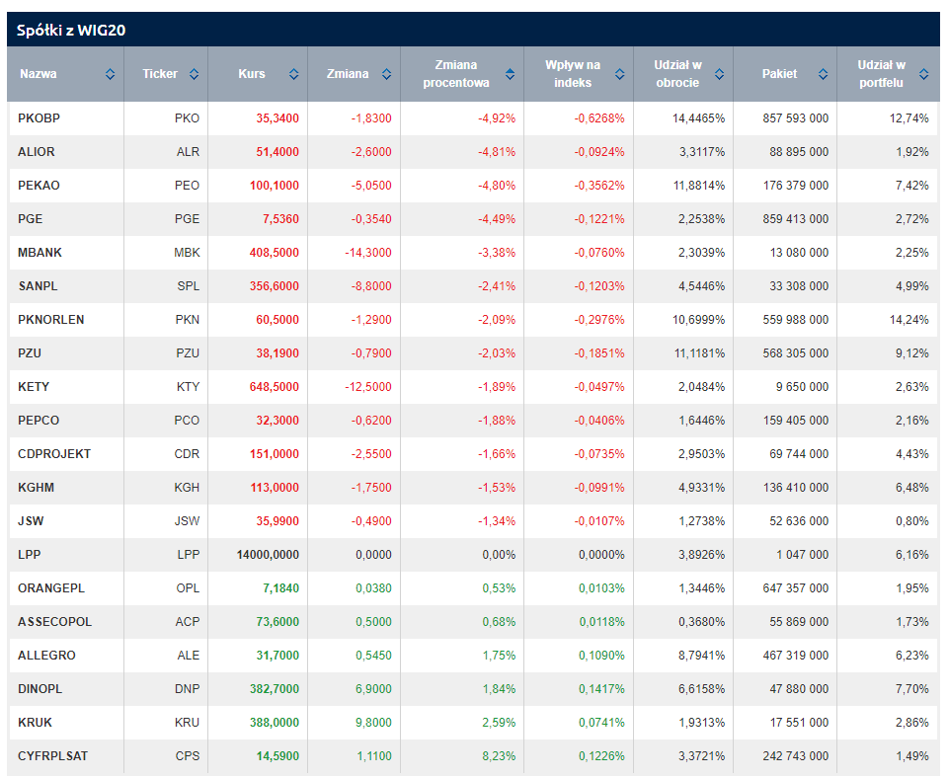This screenshot has height=778, width=948.
Task: Click LPP price value 14000,0000
Action: (x=267, y=555)
